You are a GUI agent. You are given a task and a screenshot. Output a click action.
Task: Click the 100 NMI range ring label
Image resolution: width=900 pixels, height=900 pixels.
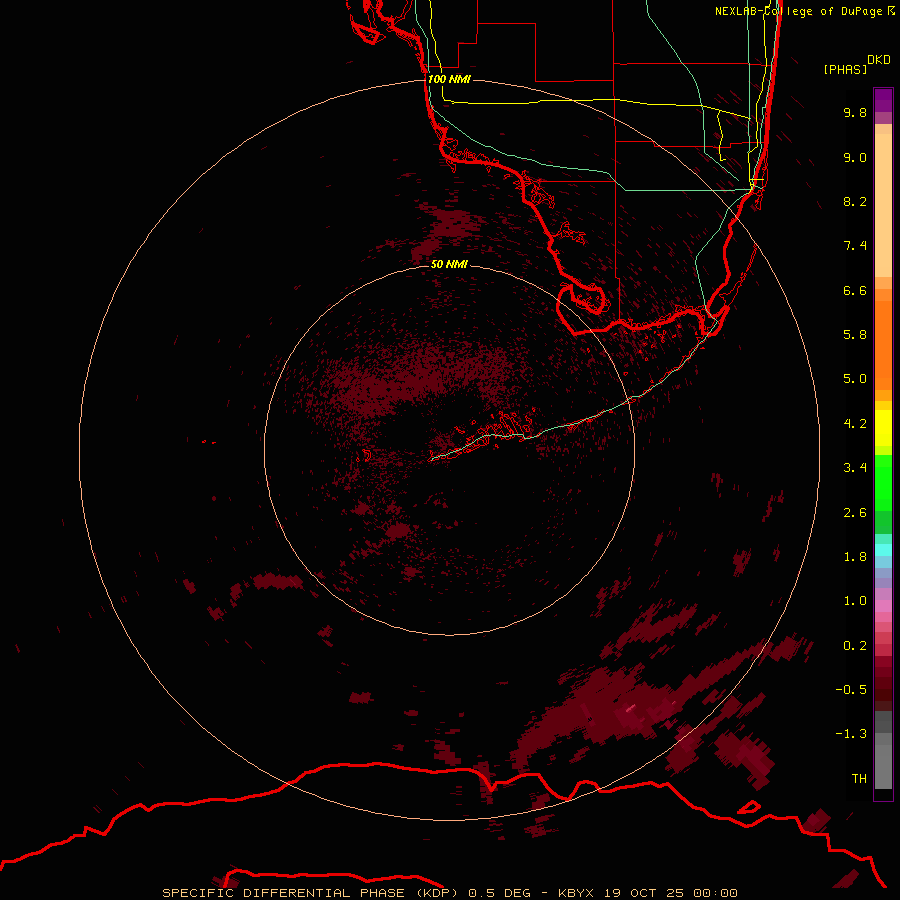click(x=449, y=79)
